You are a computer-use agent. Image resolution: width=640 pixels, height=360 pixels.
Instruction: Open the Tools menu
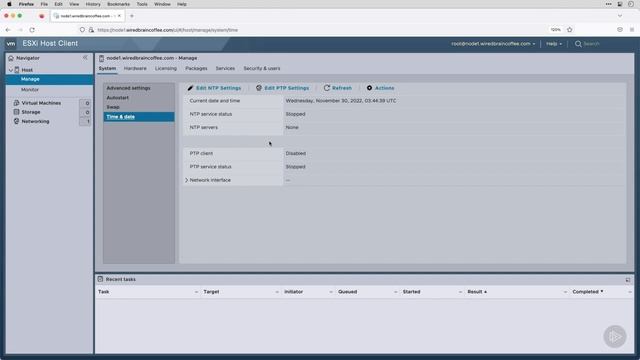pyautogui.click(x=142, y=4)
